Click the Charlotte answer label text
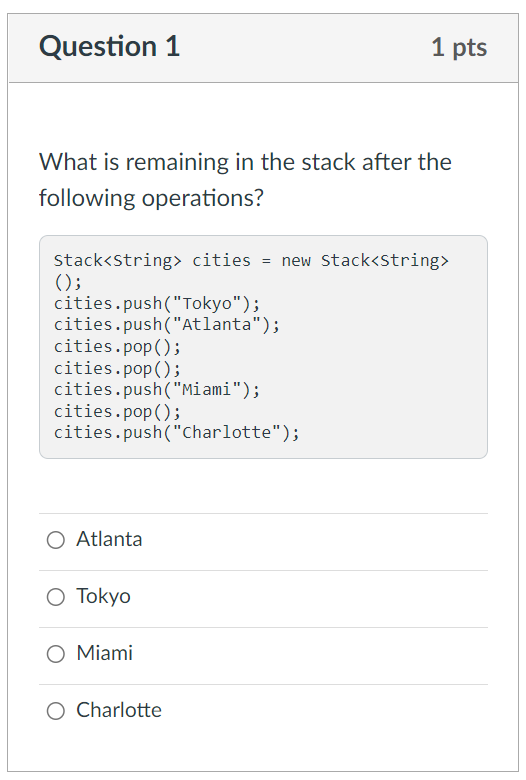This screenshot has height=780, width=526. [119, 710]
